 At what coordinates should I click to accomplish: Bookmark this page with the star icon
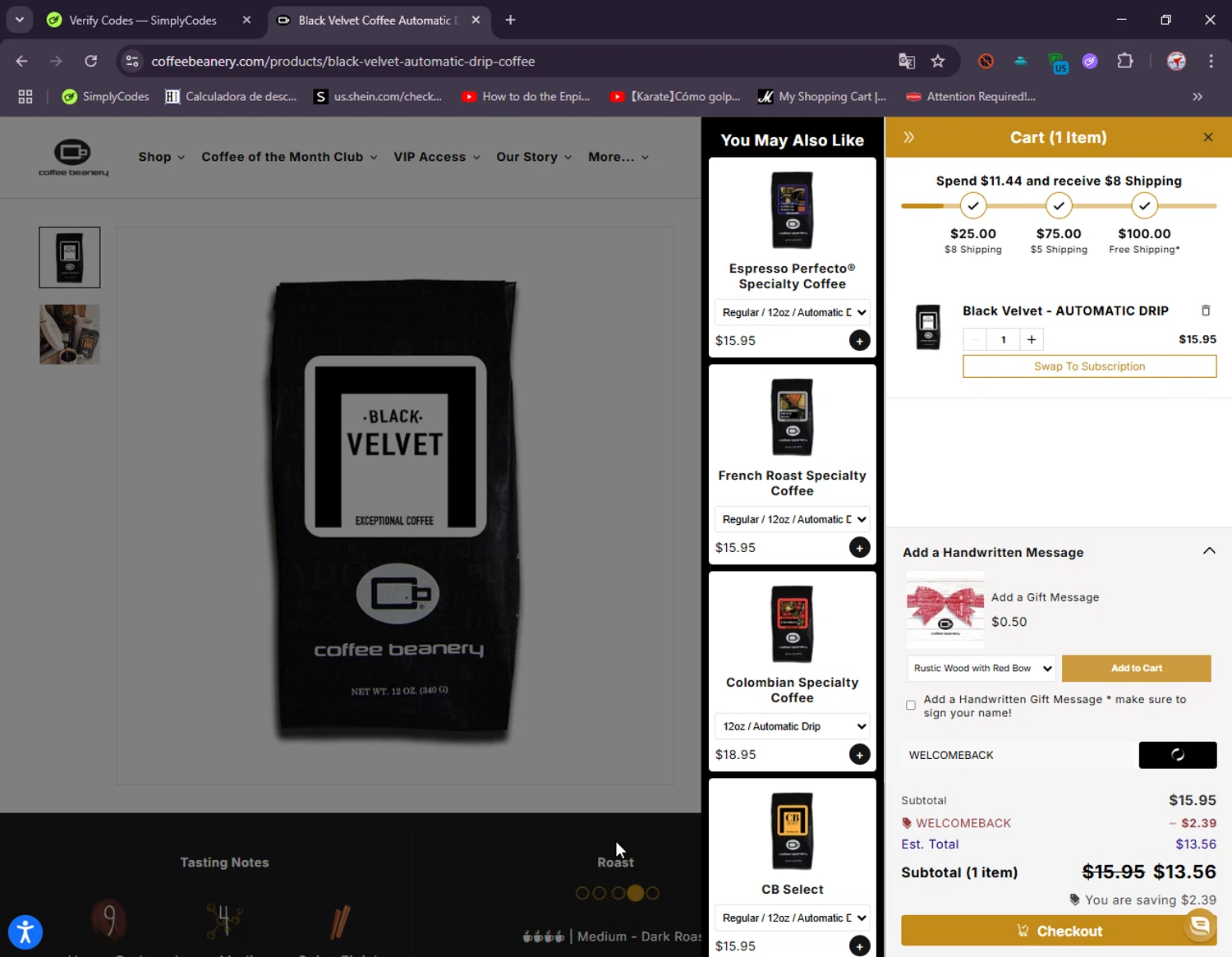[x=938, y=61]
